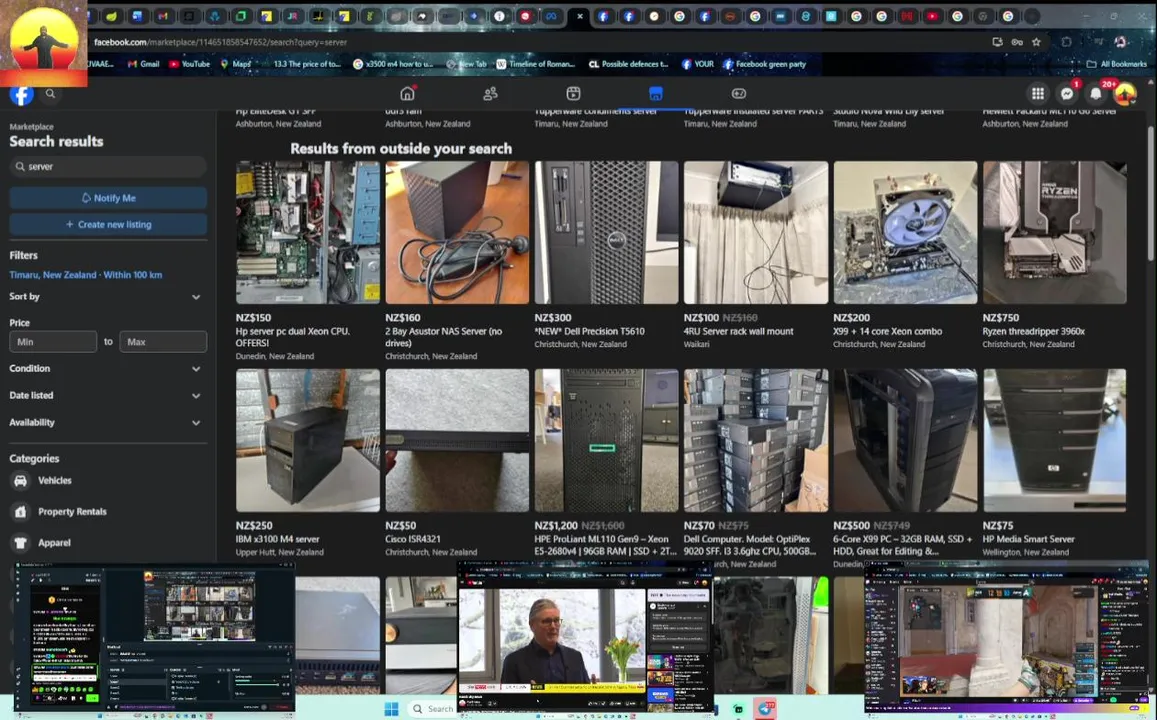The width and height of the screenshot is (1157, 720).
Task: Open the '13.3 The price of to...' bookmark
Action: click(x=307, y=64)
